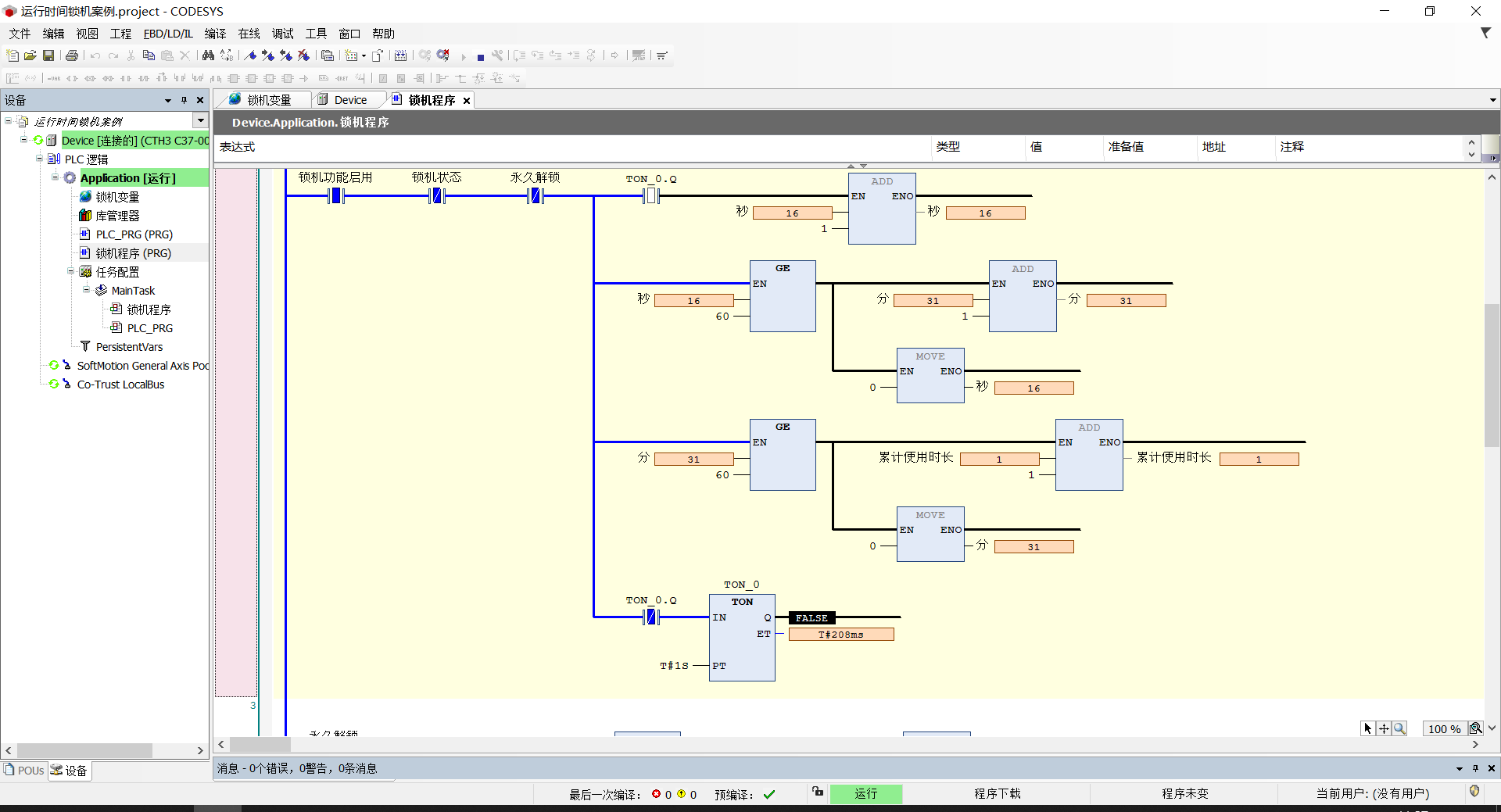Screen dimensions: 1501x812
Task: Click the properties window toolbar icon
Action: tap(328, 55)
